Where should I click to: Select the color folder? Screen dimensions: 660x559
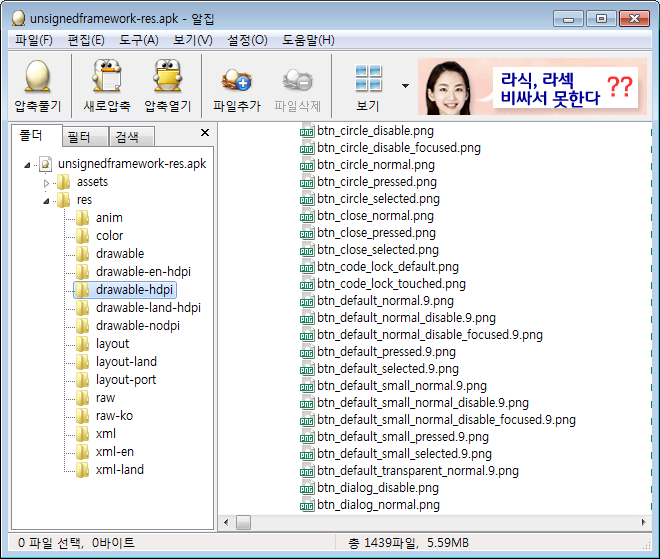(109, 236)
